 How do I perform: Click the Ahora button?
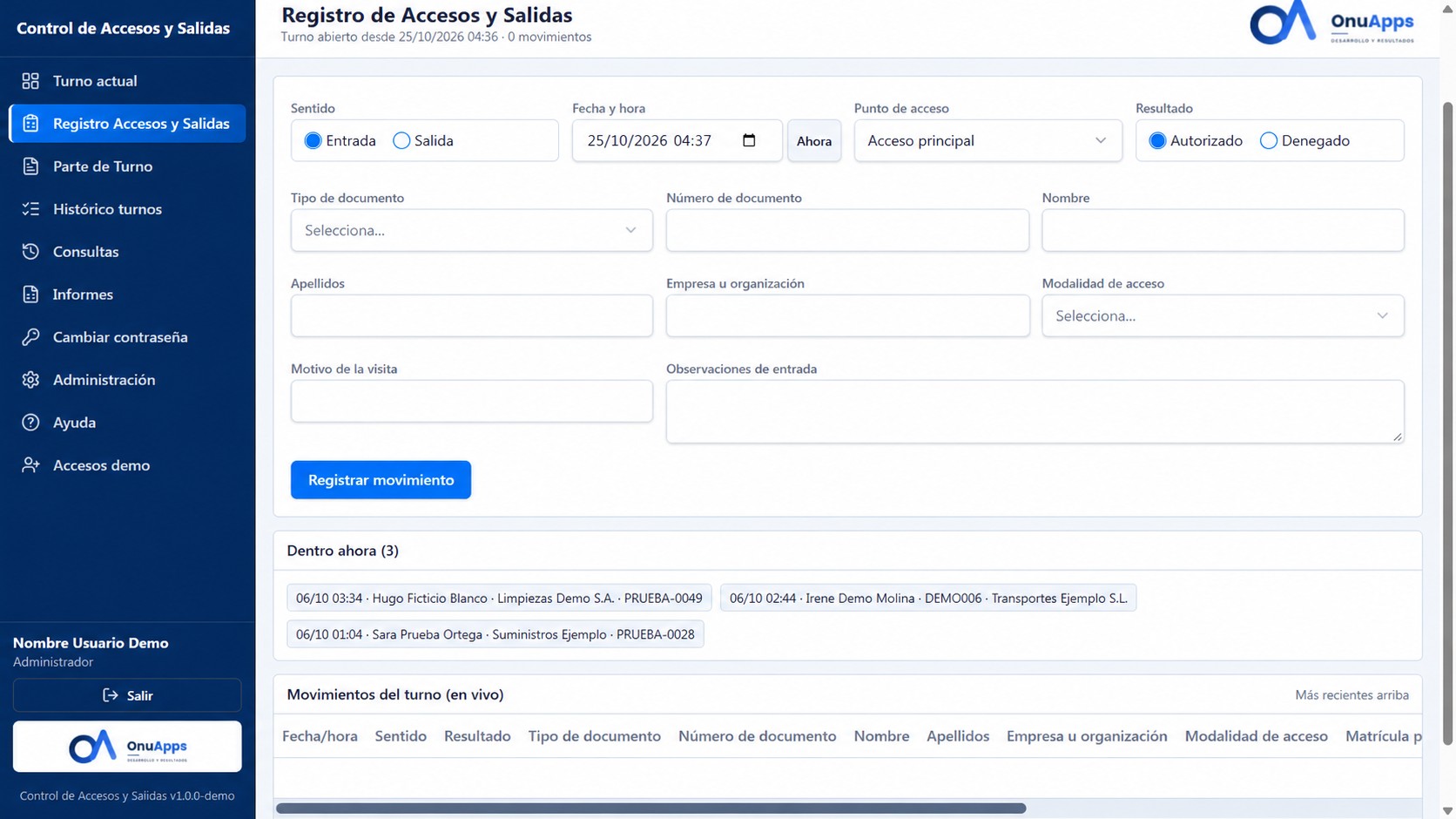[x=814, y=140]
